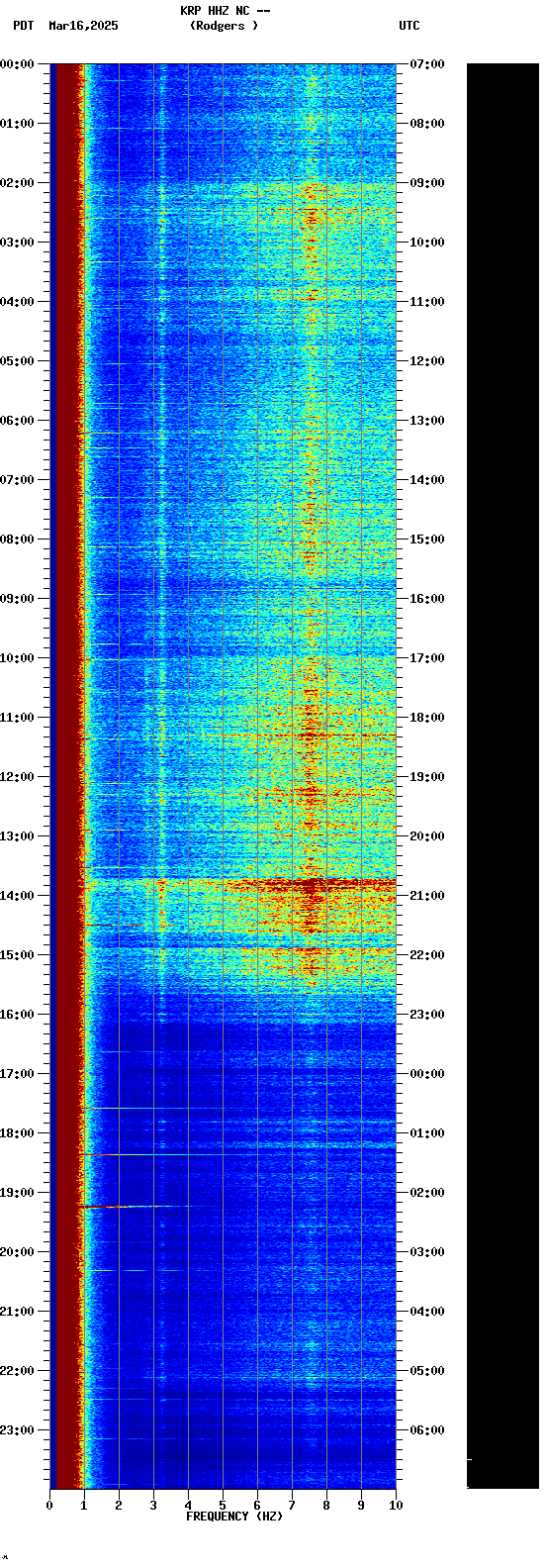Click the UTC time label "12:00"
546x1568 pixels.
click(x=427, y=361)
